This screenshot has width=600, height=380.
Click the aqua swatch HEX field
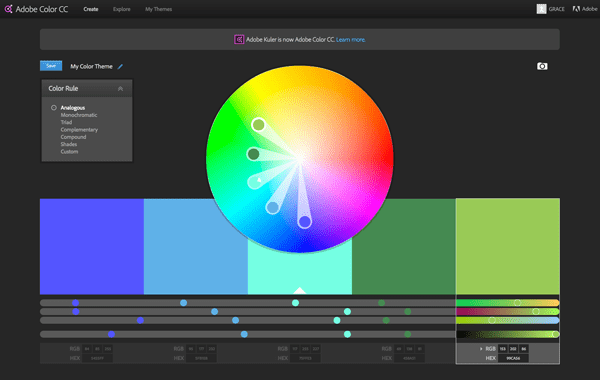pyautogui.click(x=305, y=358)
